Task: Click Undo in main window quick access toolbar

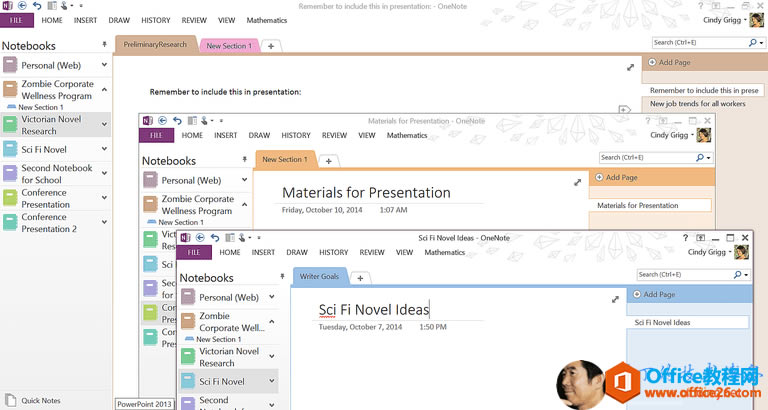Action: (x=37, y=6)
